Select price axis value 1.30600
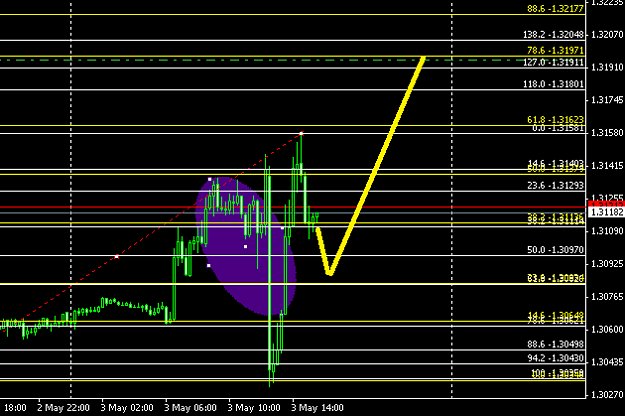Screen dimensions: 625x417 coord(607,329)
